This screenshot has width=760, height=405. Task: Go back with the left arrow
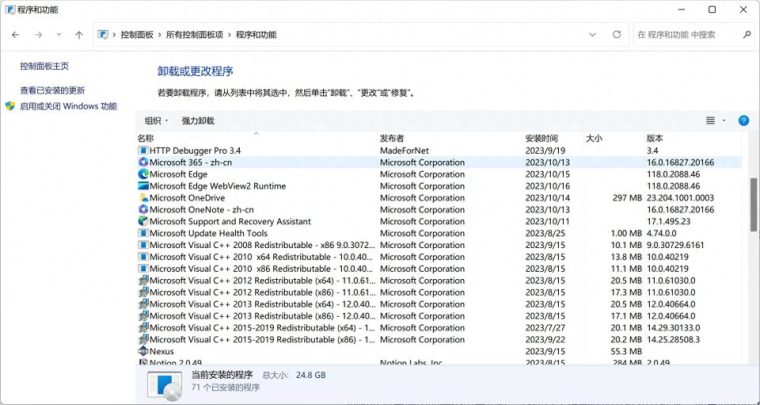[15, 35]
